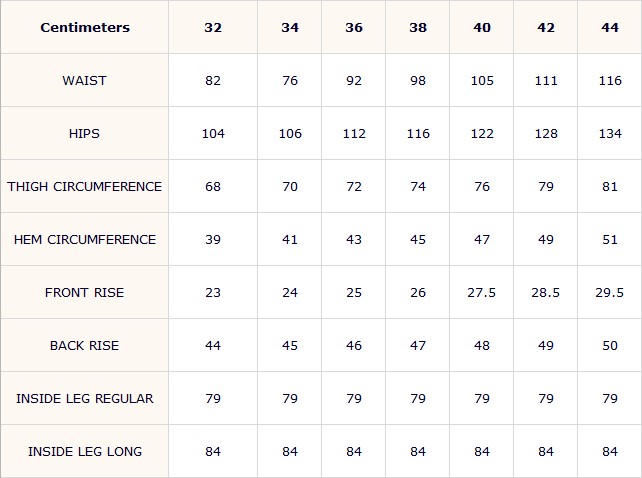Click front rise value 28.5
The image size is (642, 478).
click(x=545, y=292)
